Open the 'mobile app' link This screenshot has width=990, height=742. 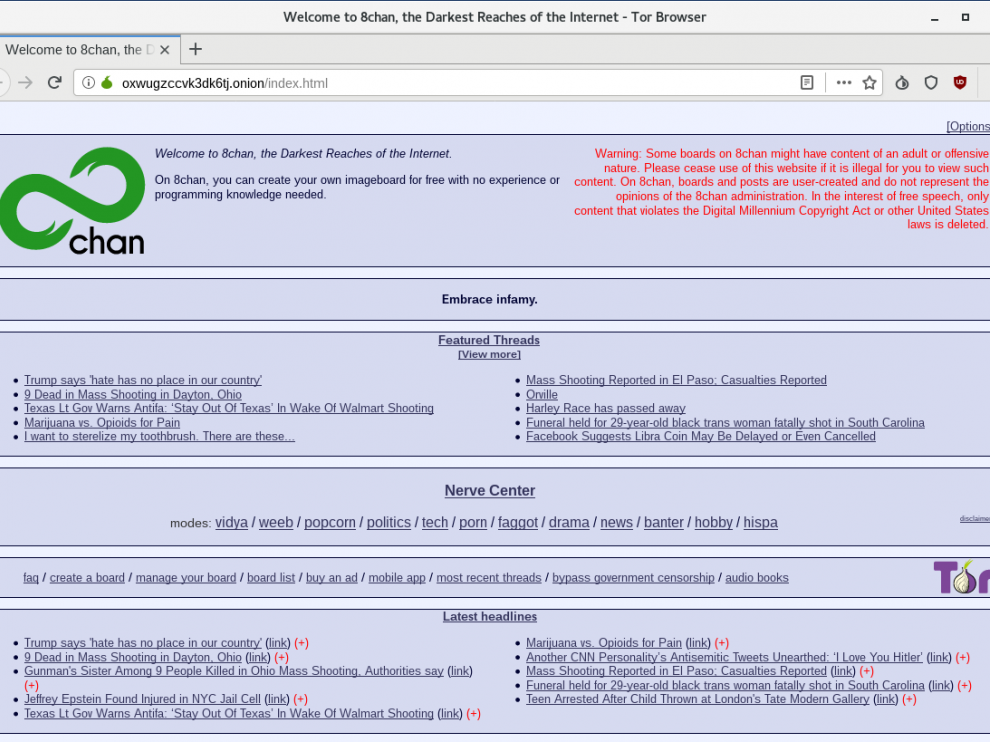(x=397, y=578)
